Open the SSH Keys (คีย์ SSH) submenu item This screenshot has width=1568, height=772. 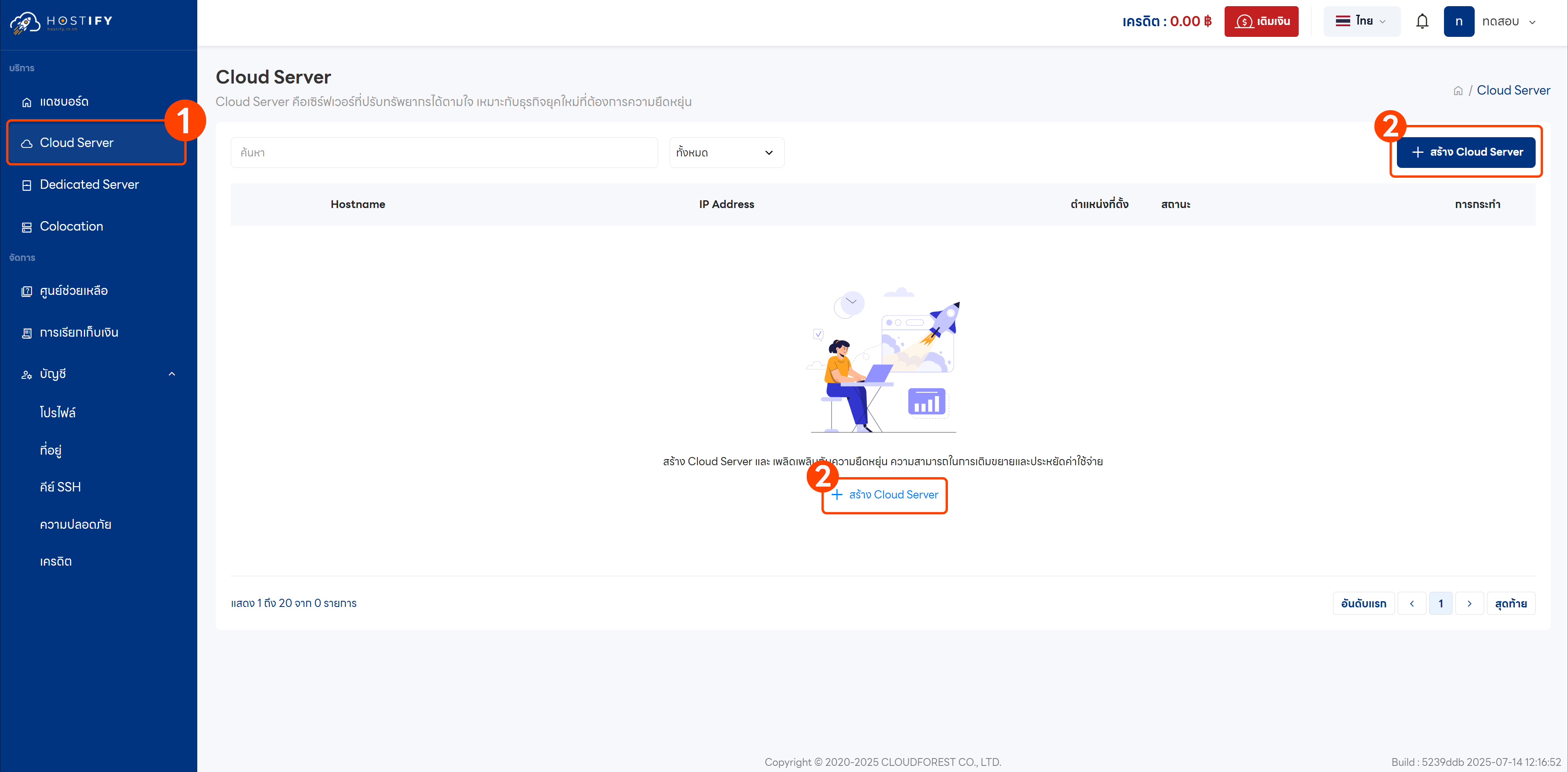point(60,487)
